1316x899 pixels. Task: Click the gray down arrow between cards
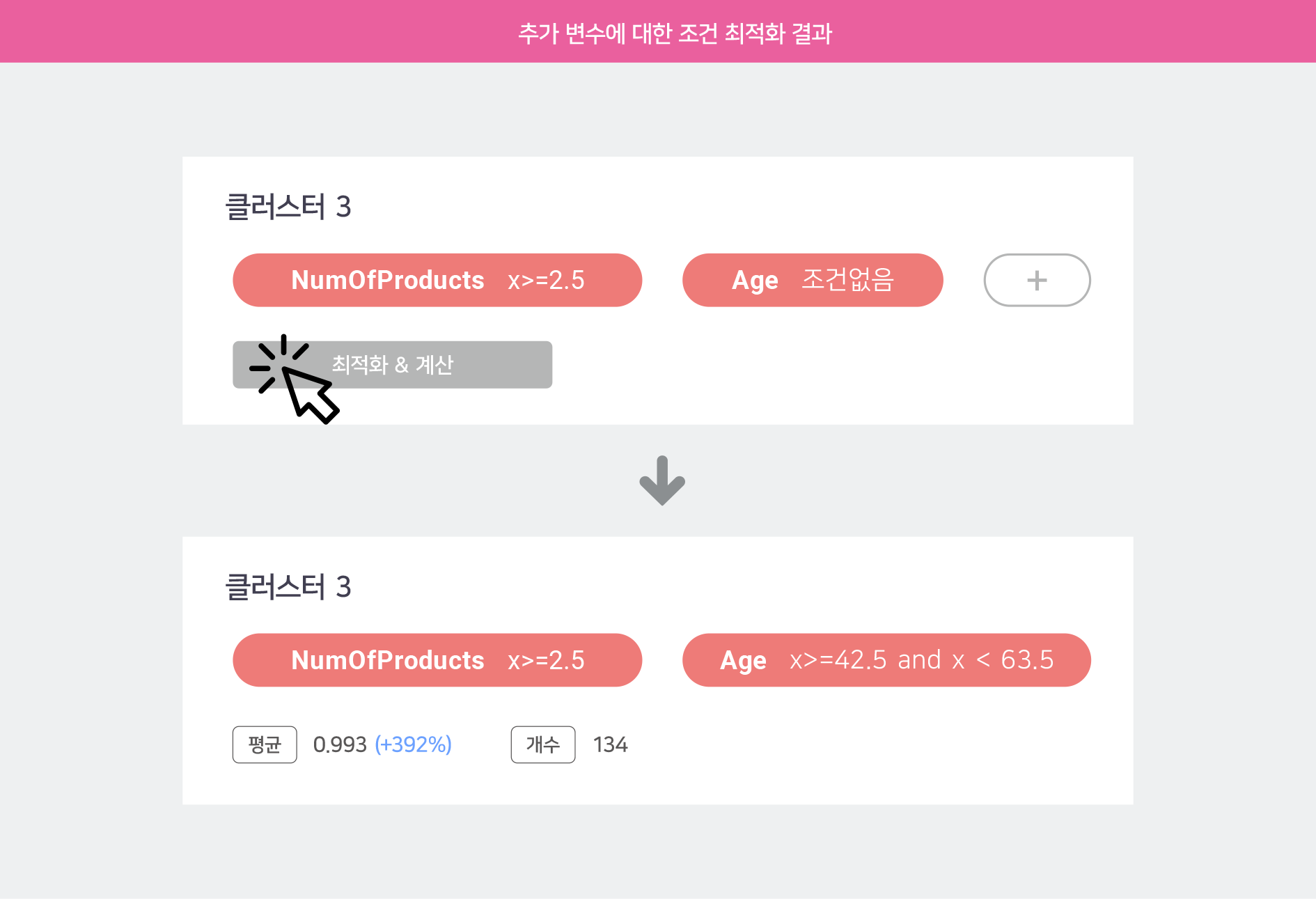pyautogui.click(x=662, y=480)
